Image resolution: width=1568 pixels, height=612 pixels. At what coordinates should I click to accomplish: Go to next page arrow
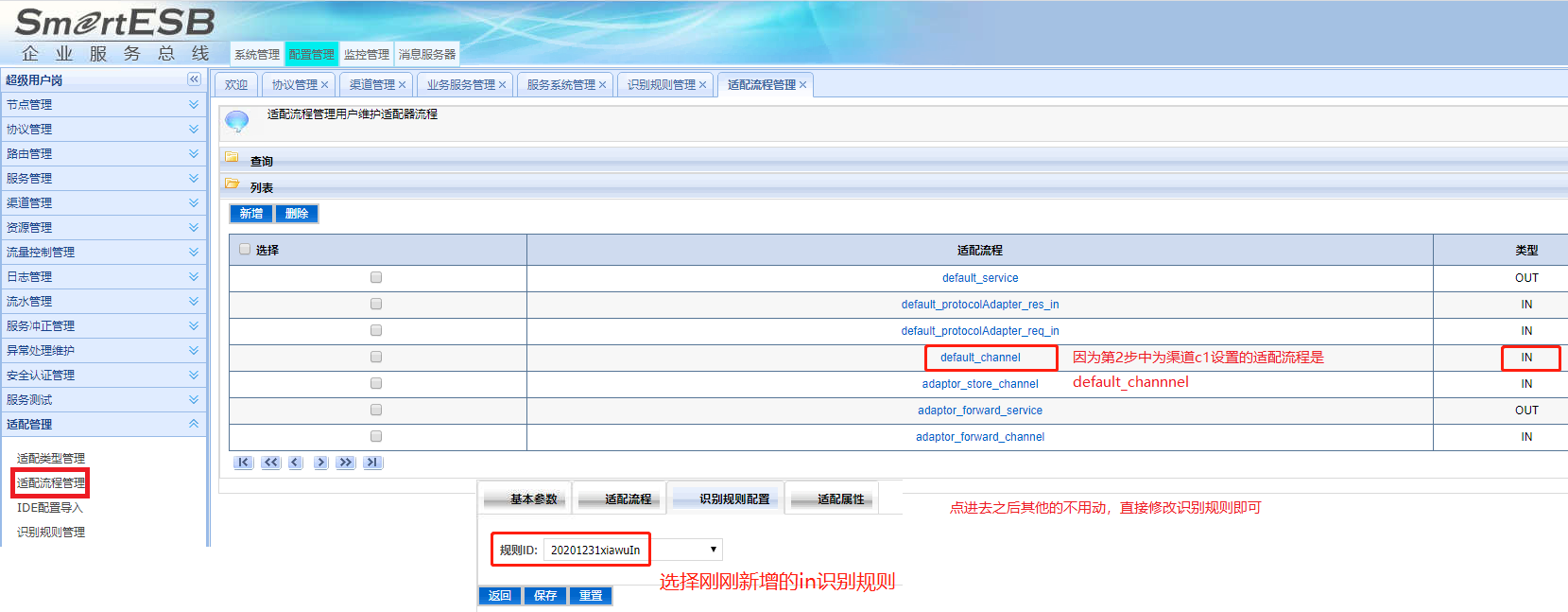pyautogui.click(x=321, y=463)
